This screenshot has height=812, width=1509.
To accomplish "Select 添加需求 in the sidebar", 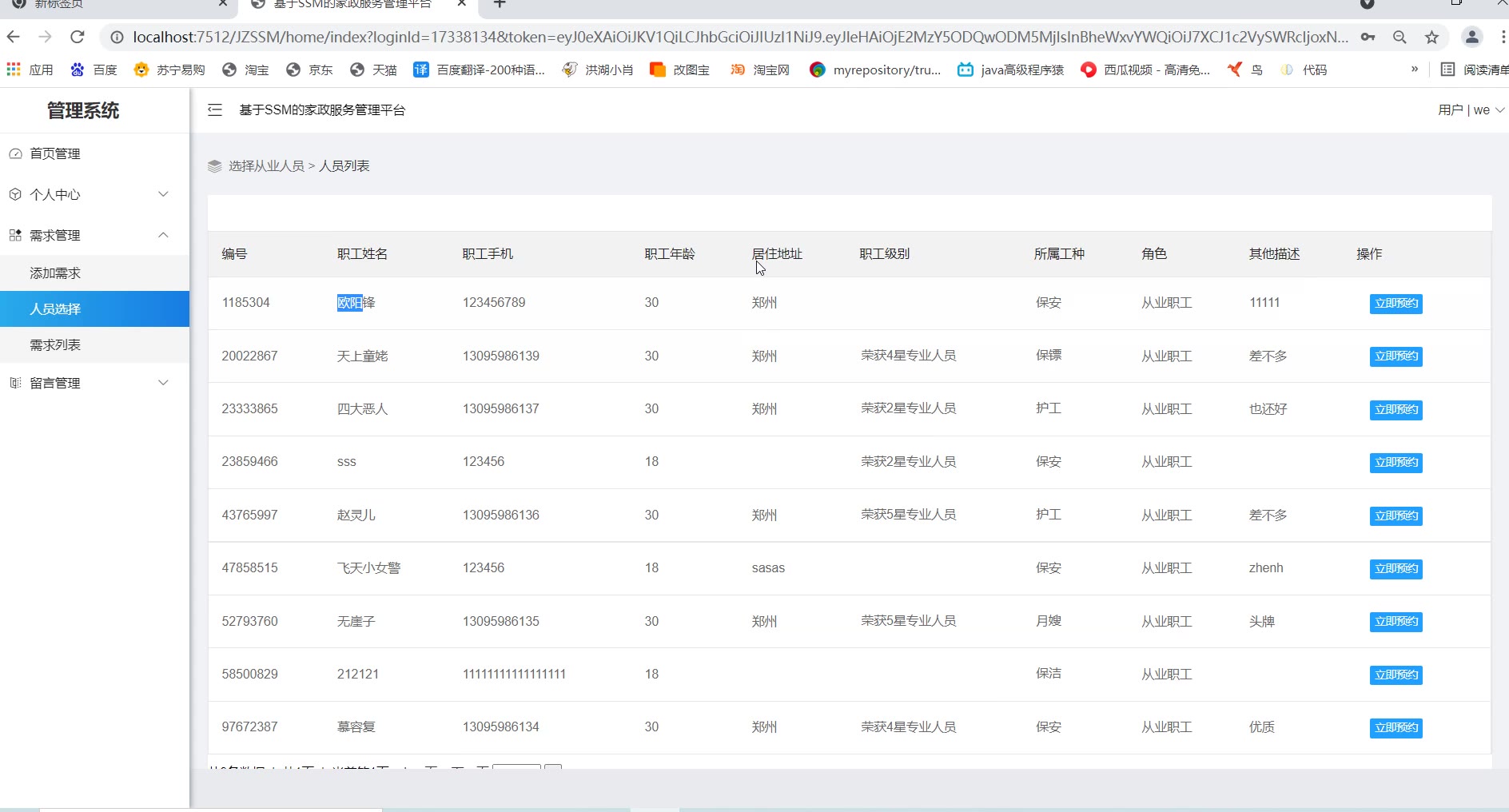I will (55, 273).
